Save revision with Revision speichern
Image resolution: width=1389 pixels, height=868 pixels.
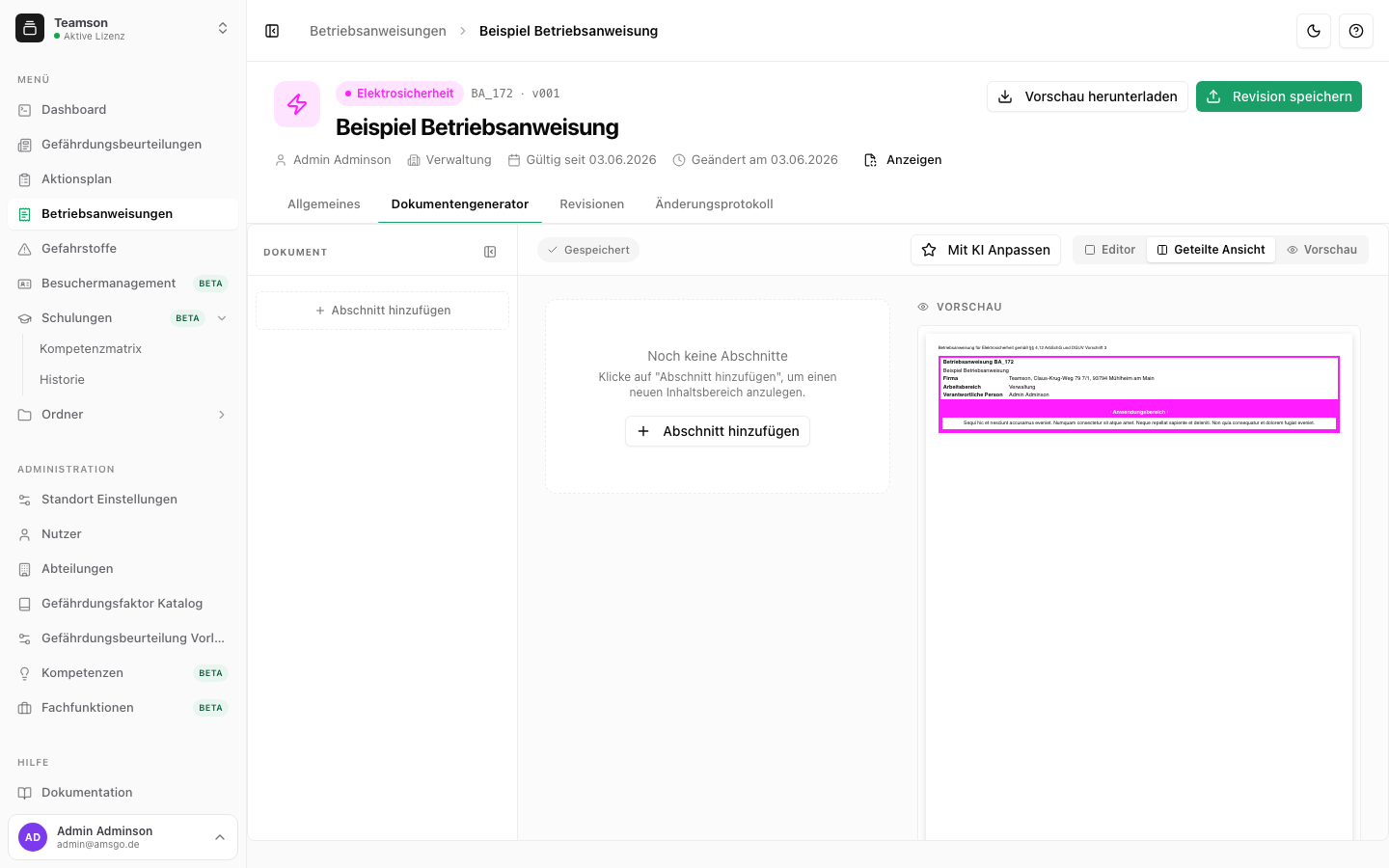(x=1279, y=96)
